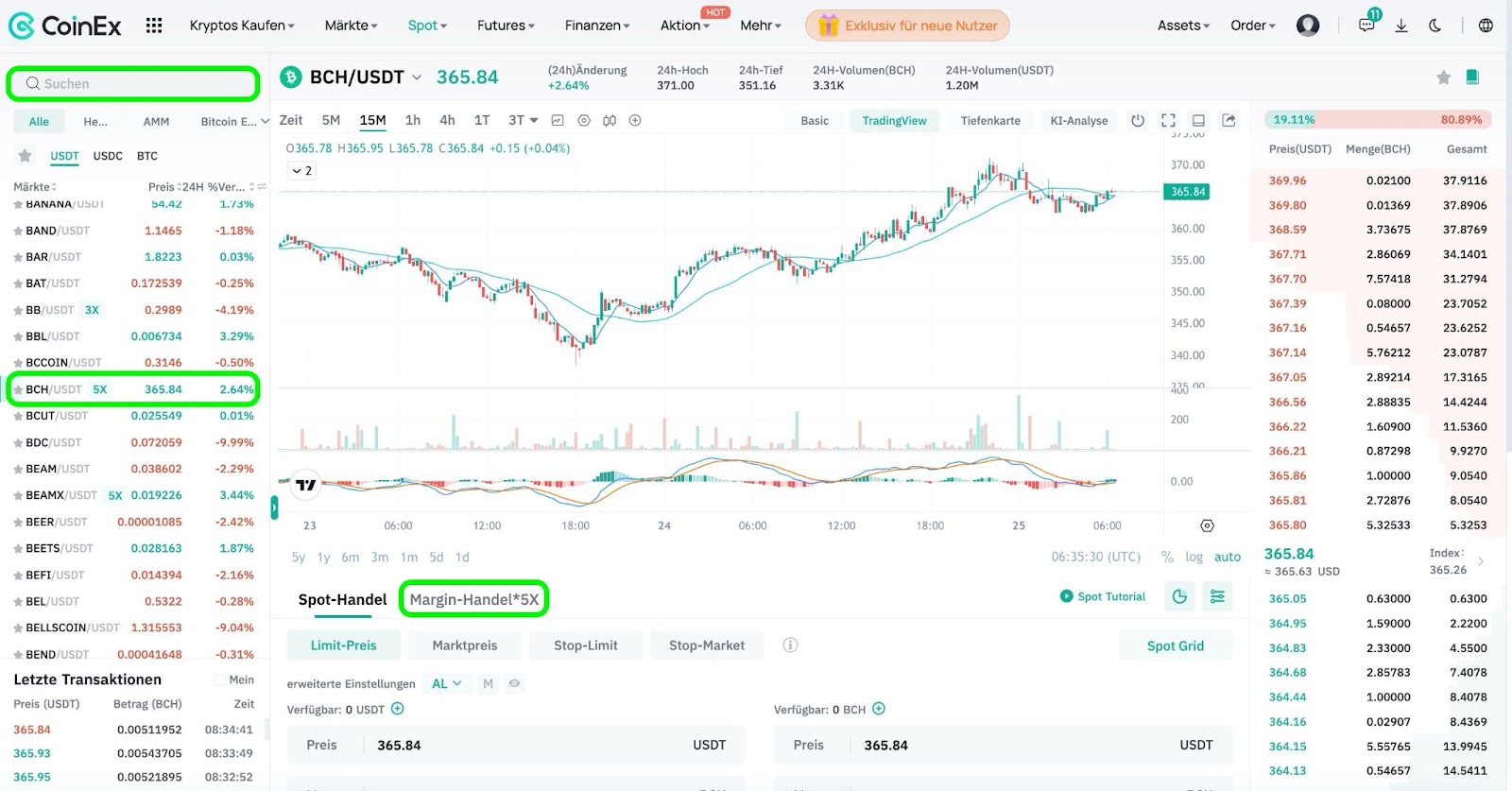This screenshot has width=1512, height=791.
Task: Expand the Order dropdown
Action: [1253, 26]
